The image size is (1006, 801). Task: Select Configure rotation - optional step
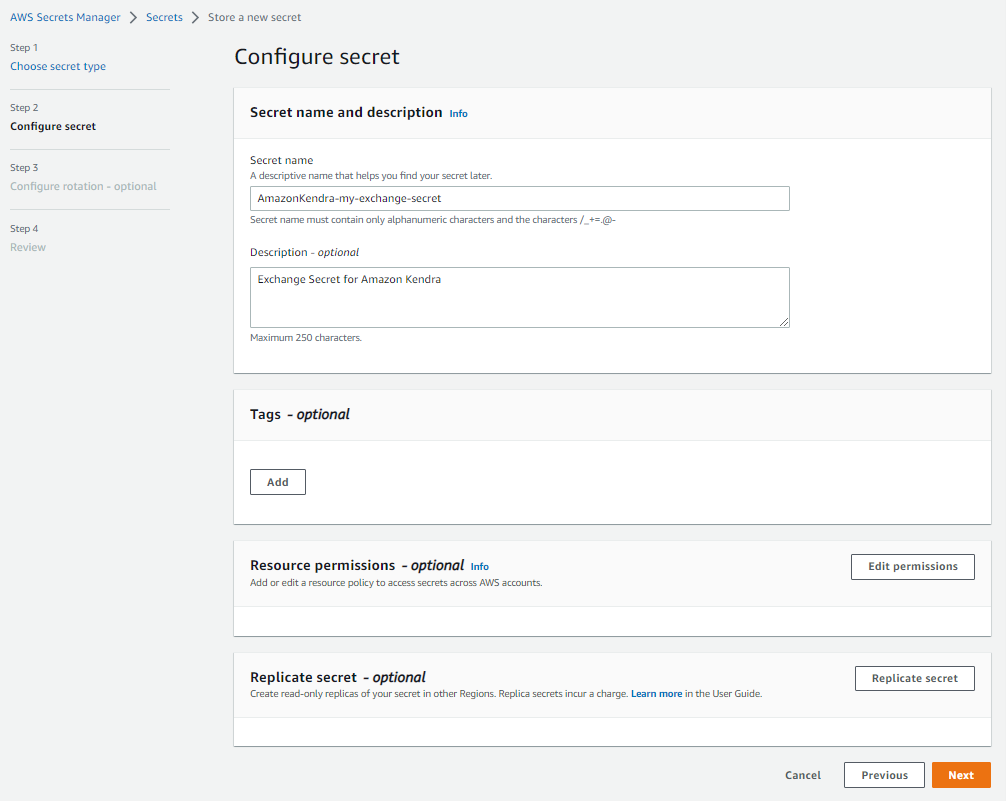click(x=83, y=186)
